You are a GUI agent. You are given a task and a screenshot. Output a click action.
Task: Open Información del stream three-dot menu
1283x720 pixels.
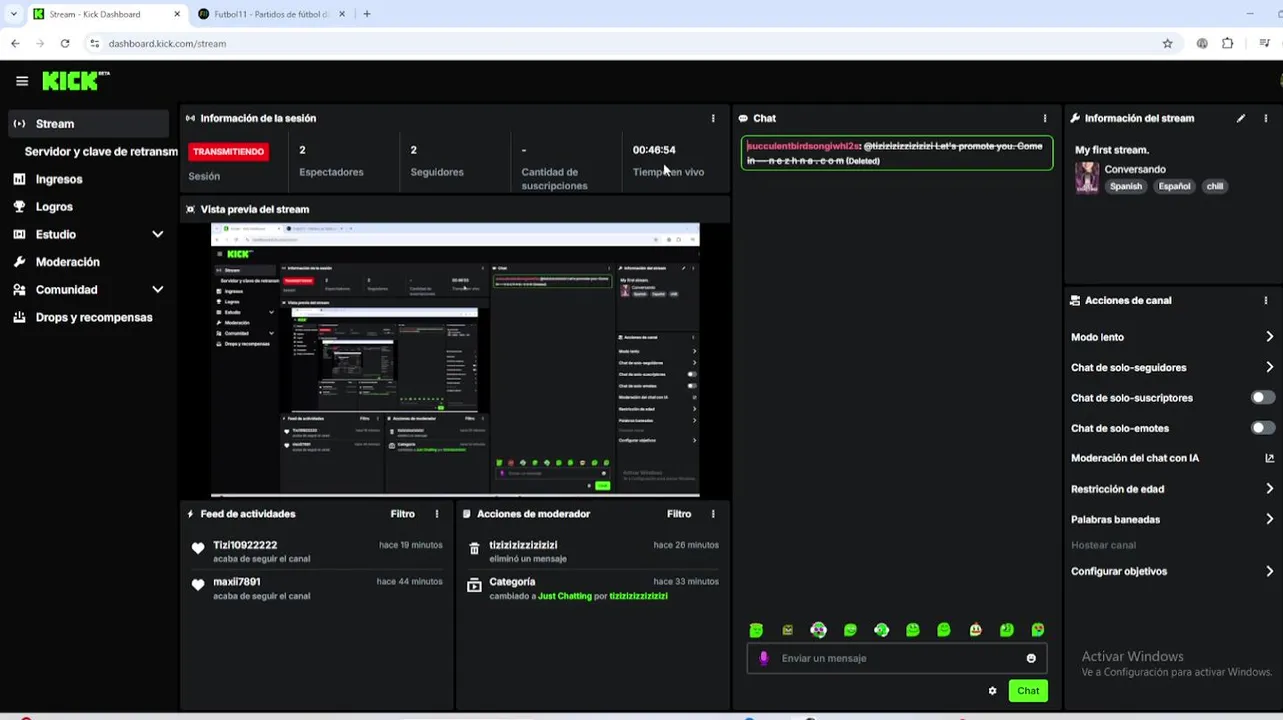pos(1266,118)
